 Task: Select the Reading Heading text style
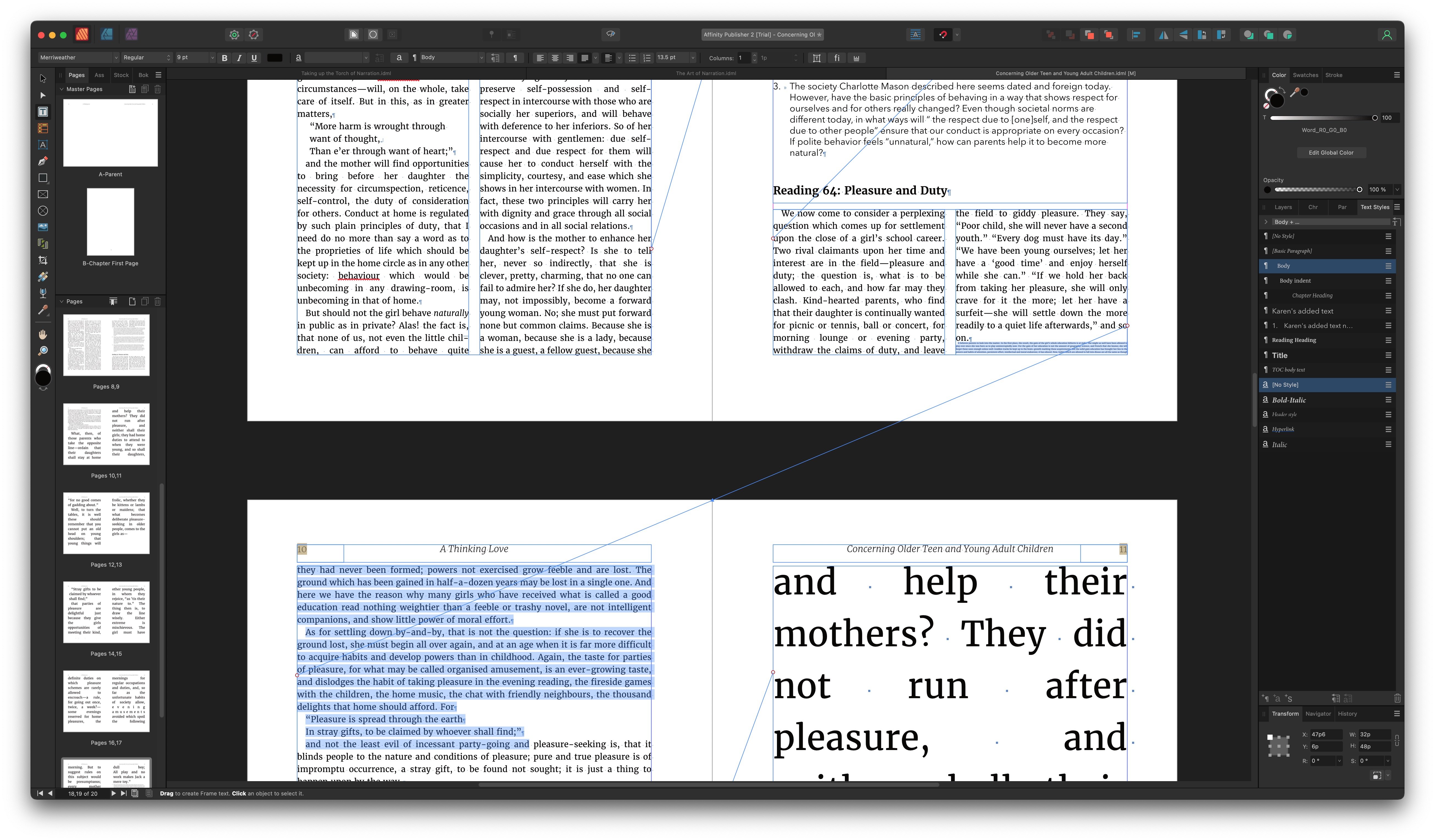pyautogui.click(x=1327, y=340)
